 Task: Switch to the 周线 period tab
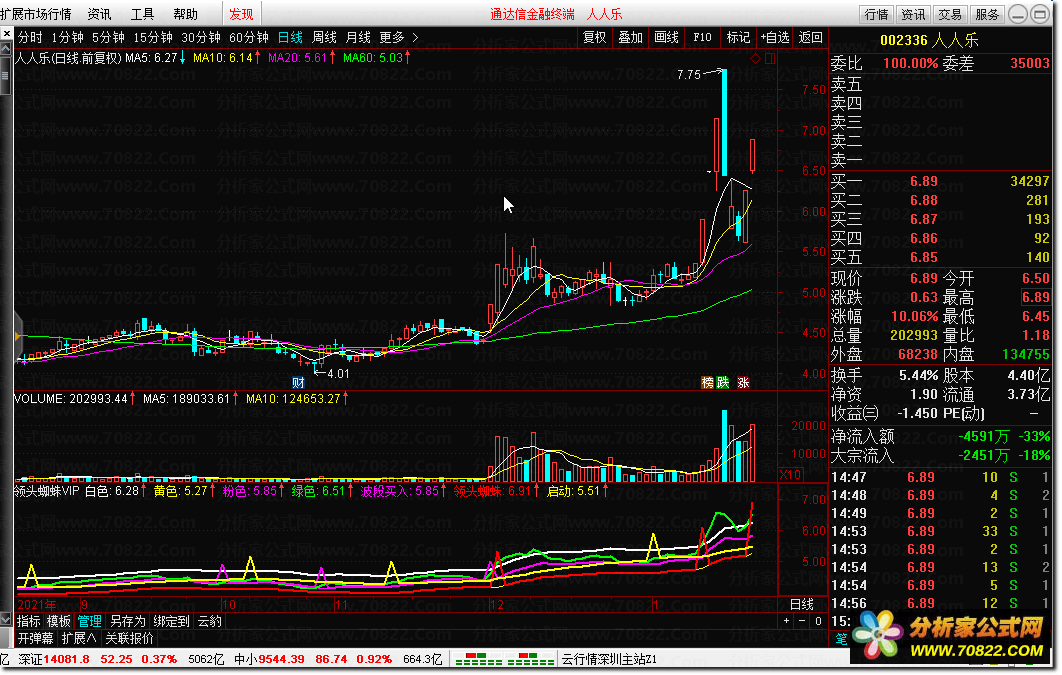point(324,37)
